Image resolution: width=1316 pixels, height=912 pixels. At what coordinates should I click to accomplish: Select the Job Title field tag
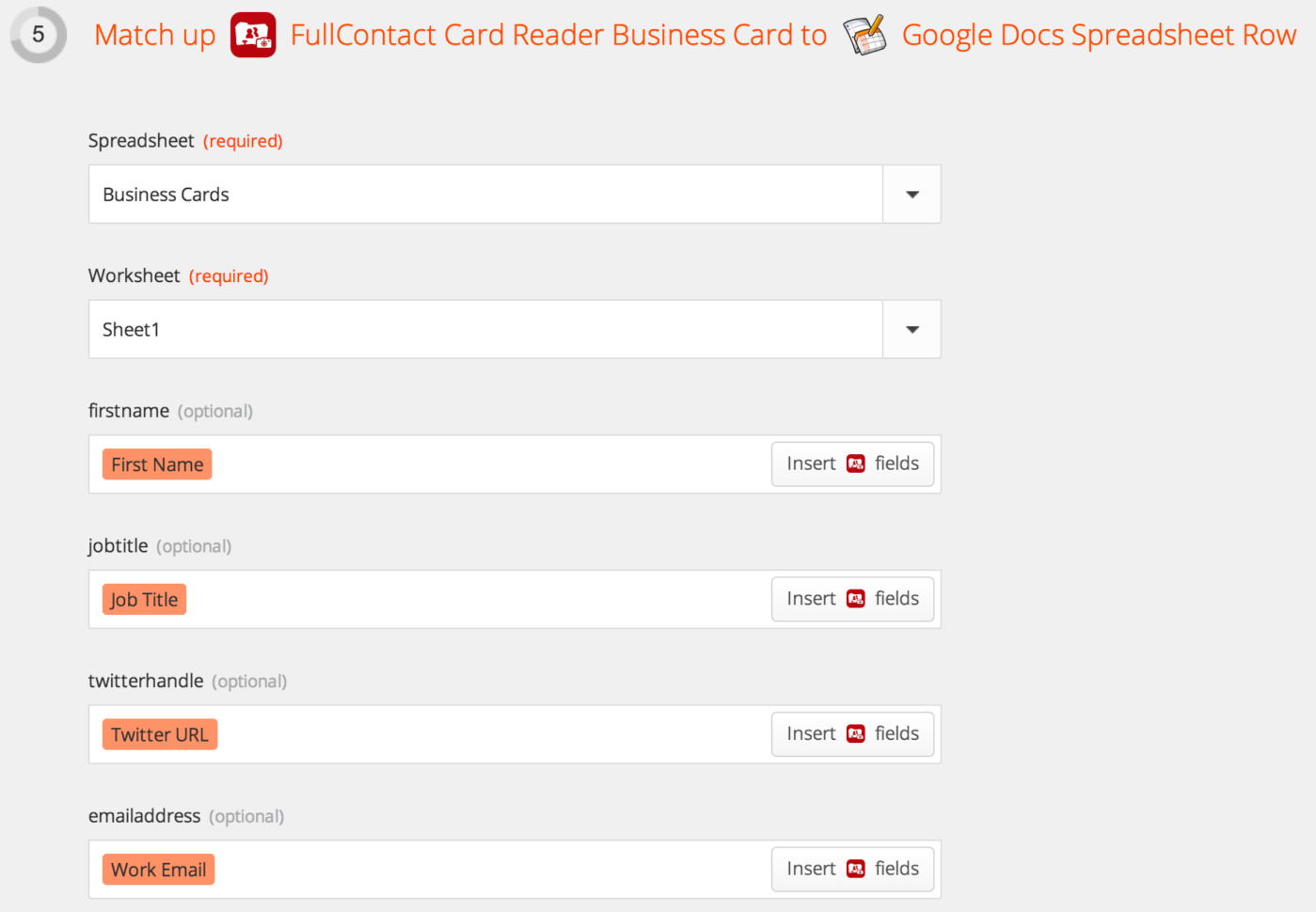point(143,599)
